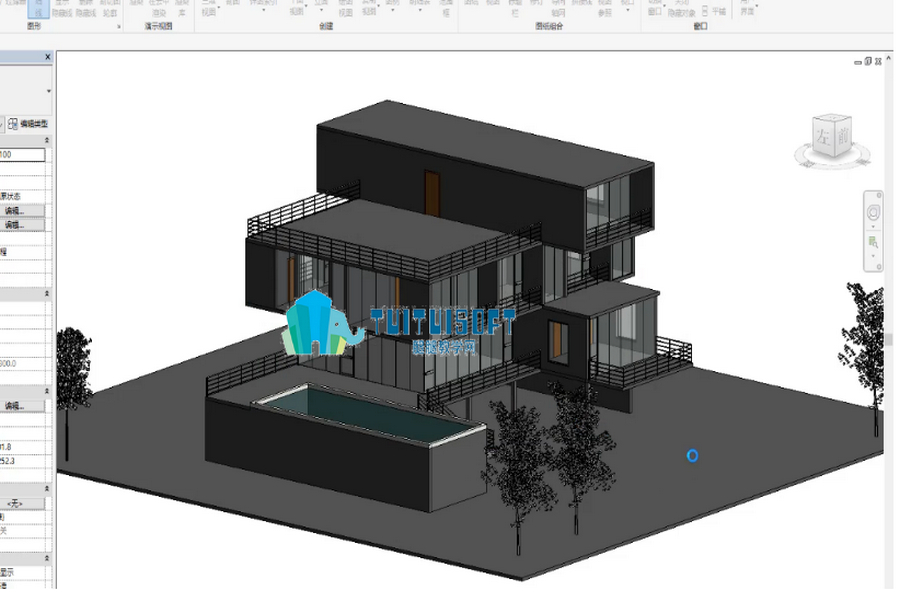The height and width of the screenshot is (614, 900).
Task: Collapse the properties section containing the 300.0 value
Action: 46,294
